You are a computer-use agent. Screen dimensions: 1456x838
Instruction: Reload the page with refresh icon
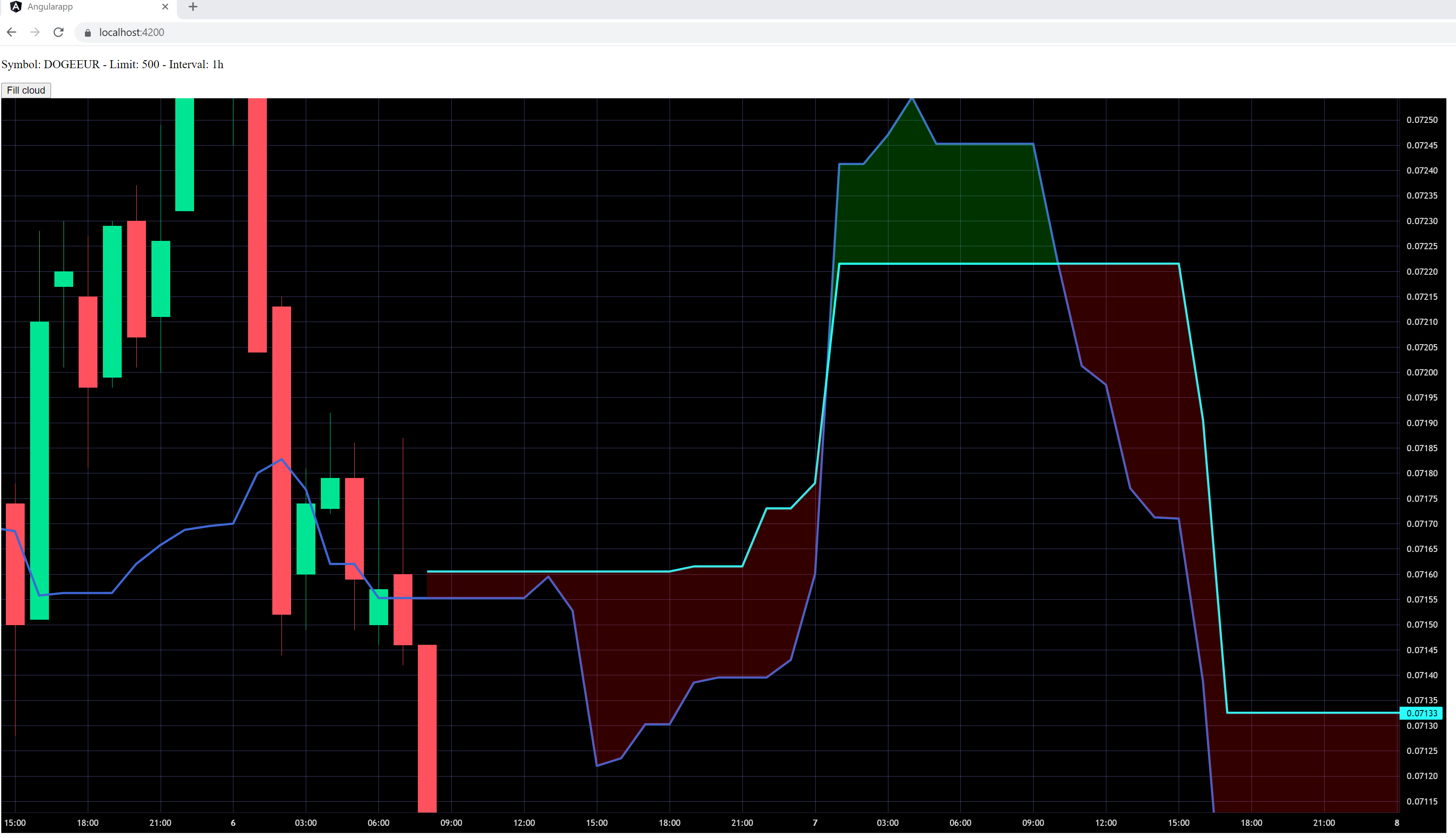58,32
